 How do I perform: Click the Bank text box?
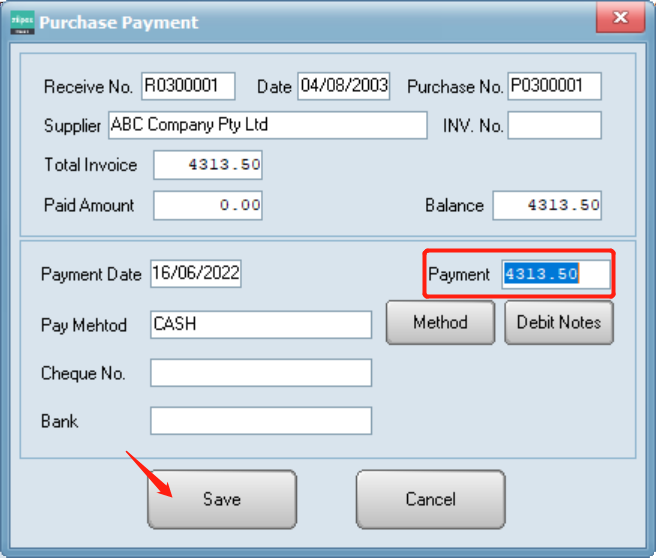[x=260, y=421]
